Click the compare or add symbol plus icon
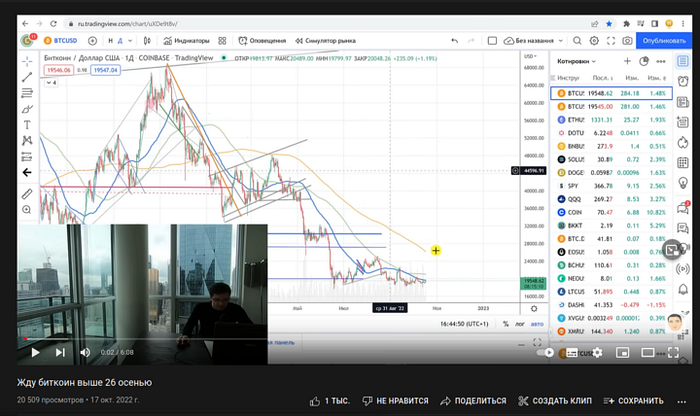The image size is (700, 416). [92, 41]
